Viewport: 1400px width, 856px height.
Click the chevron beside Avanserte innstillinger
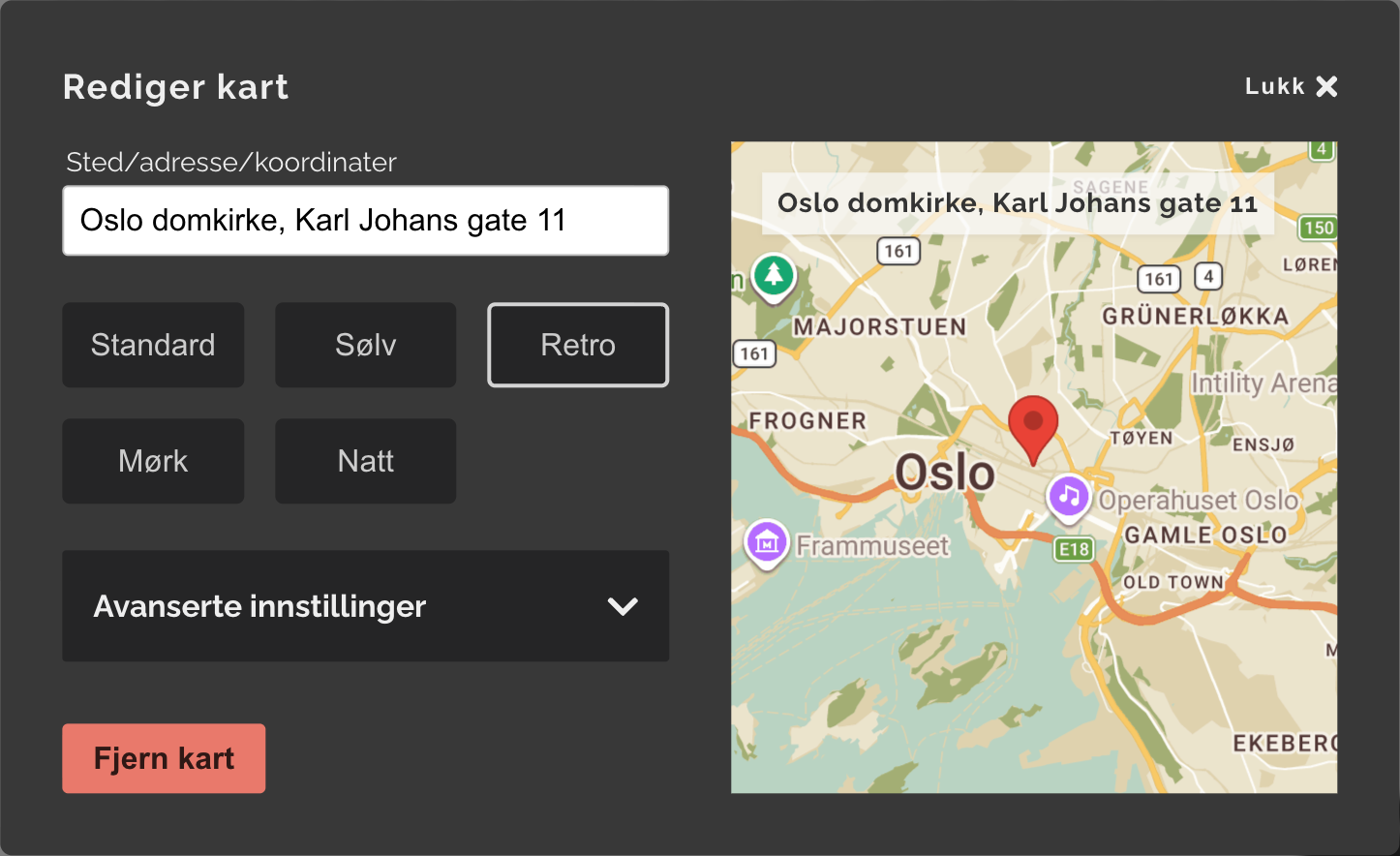[x=623, y=606]
